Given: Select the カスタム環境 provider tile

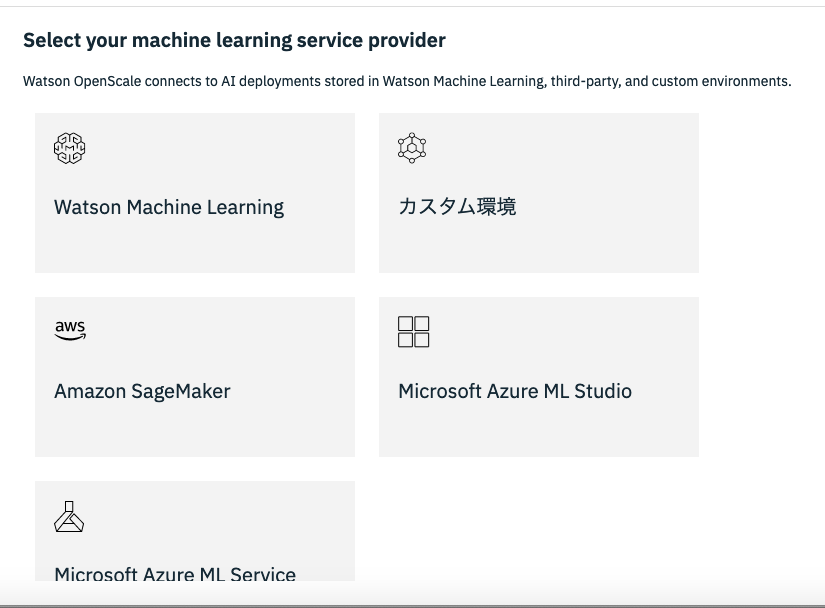Looking at the screenshot, I should [539, 192].
